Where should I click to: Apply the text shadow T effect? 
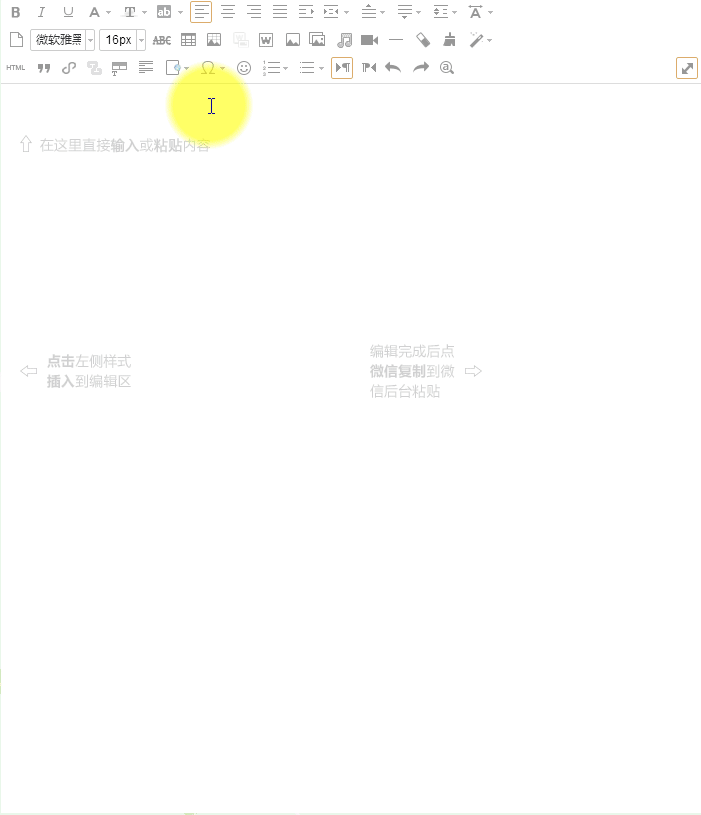(129, 12)
